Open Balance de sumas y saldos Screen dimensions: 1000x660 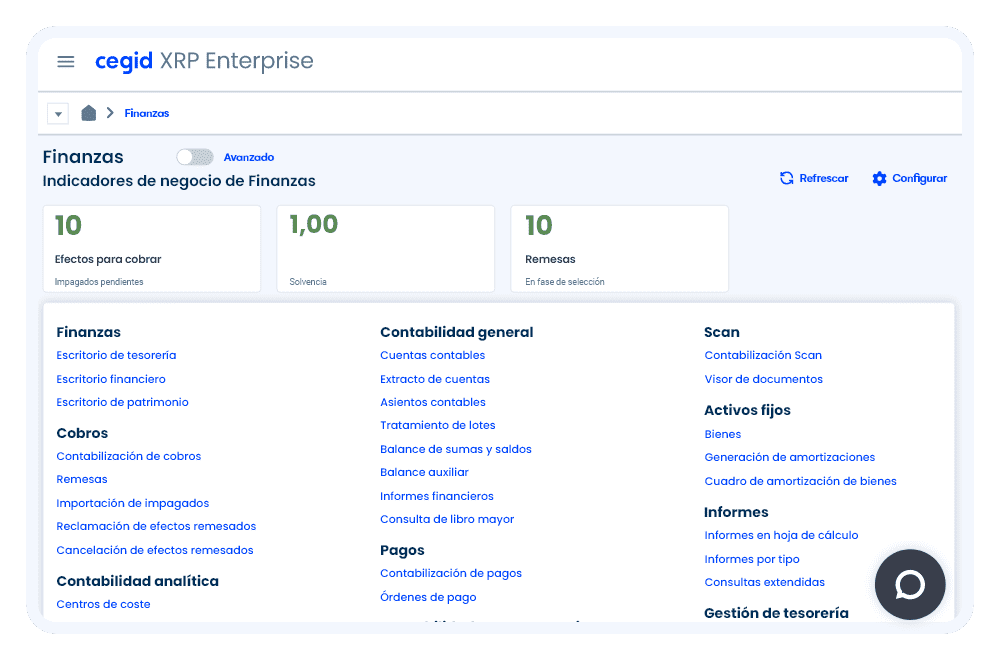click(x=455, y=449)
